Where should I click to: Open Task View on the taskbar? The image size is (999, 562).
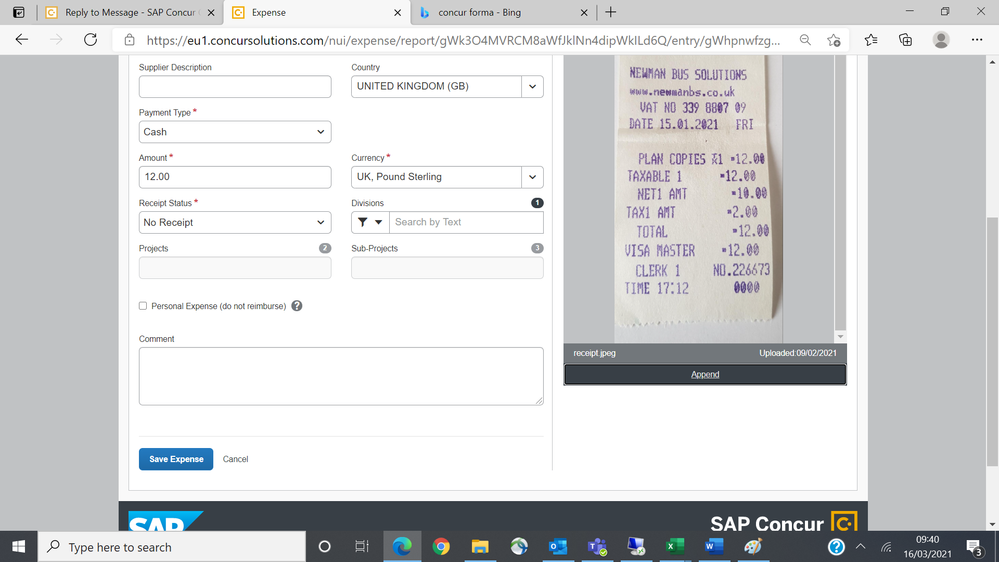coord(362,547)
